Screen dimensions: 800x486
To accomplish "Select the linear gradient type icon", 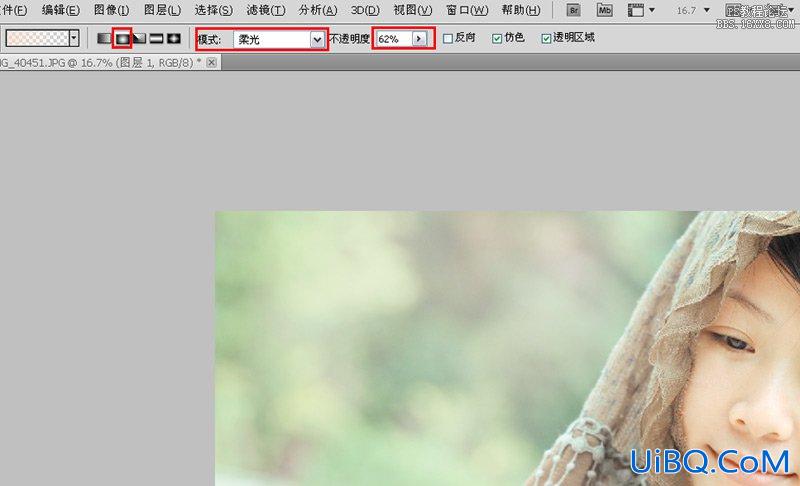I will [x=104, y=38].
